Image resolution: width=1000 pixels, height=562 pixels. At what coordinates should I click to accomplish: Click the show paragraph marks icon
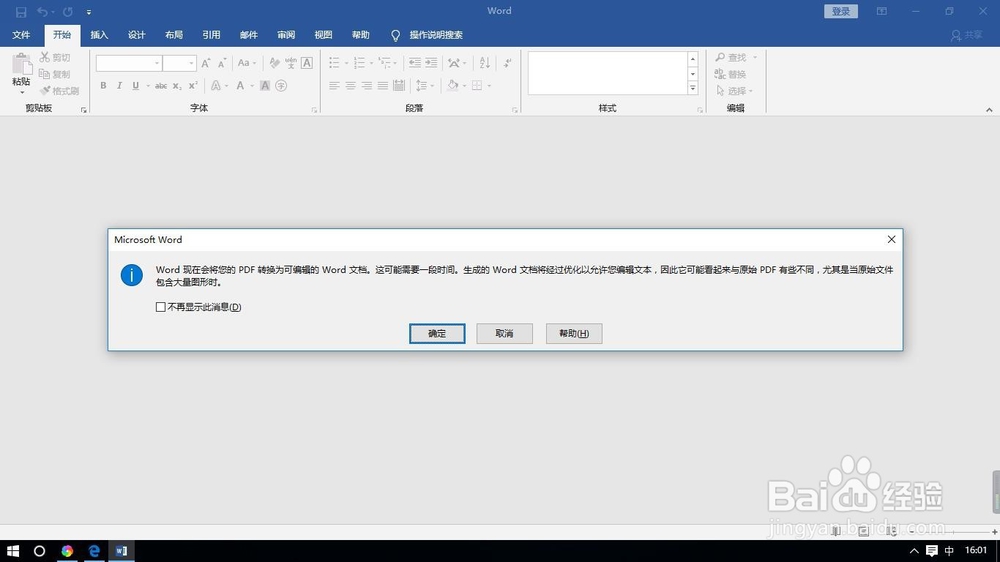507,63
